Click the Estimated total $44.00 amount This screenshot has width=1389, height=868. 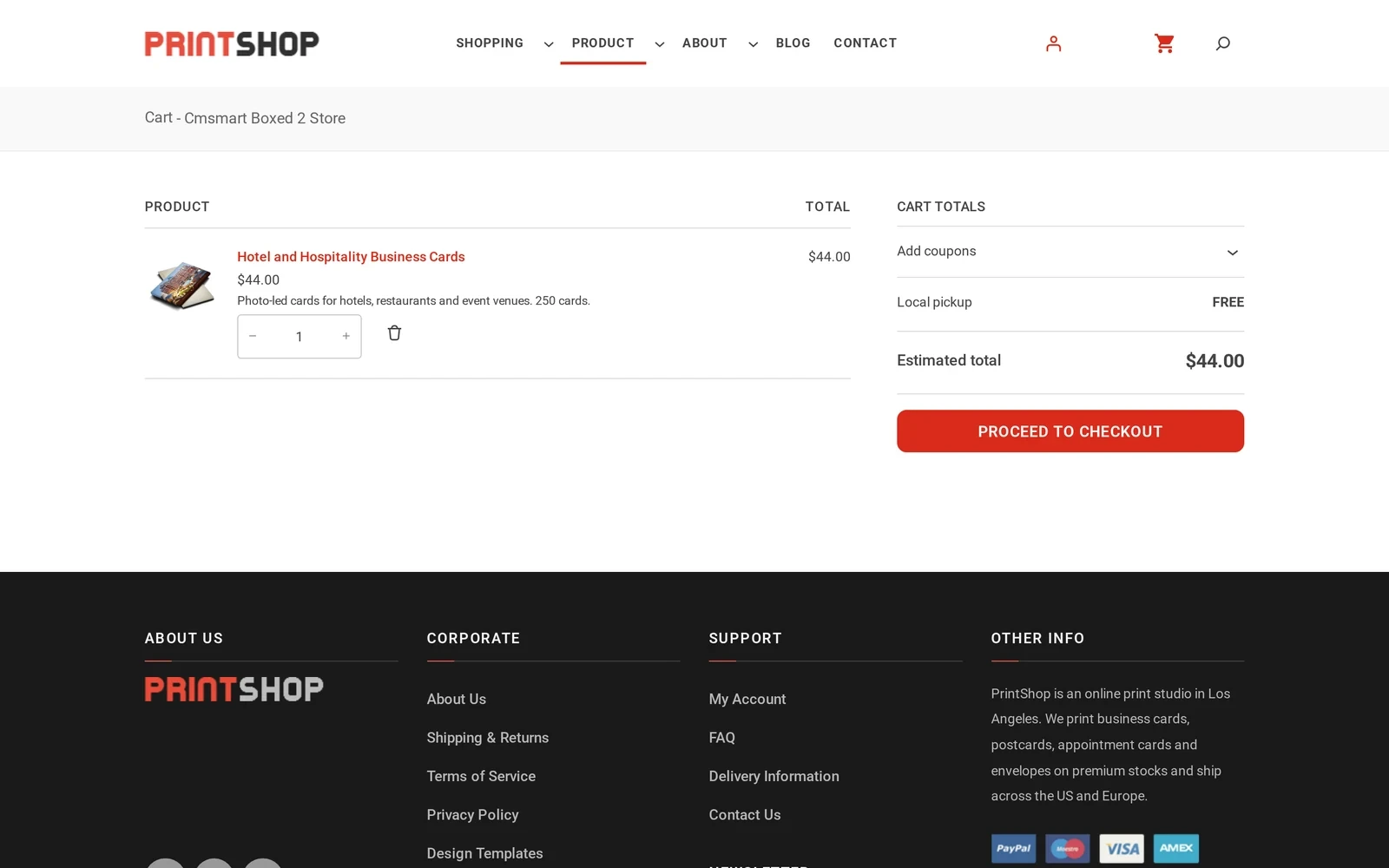click(1215, 361)
